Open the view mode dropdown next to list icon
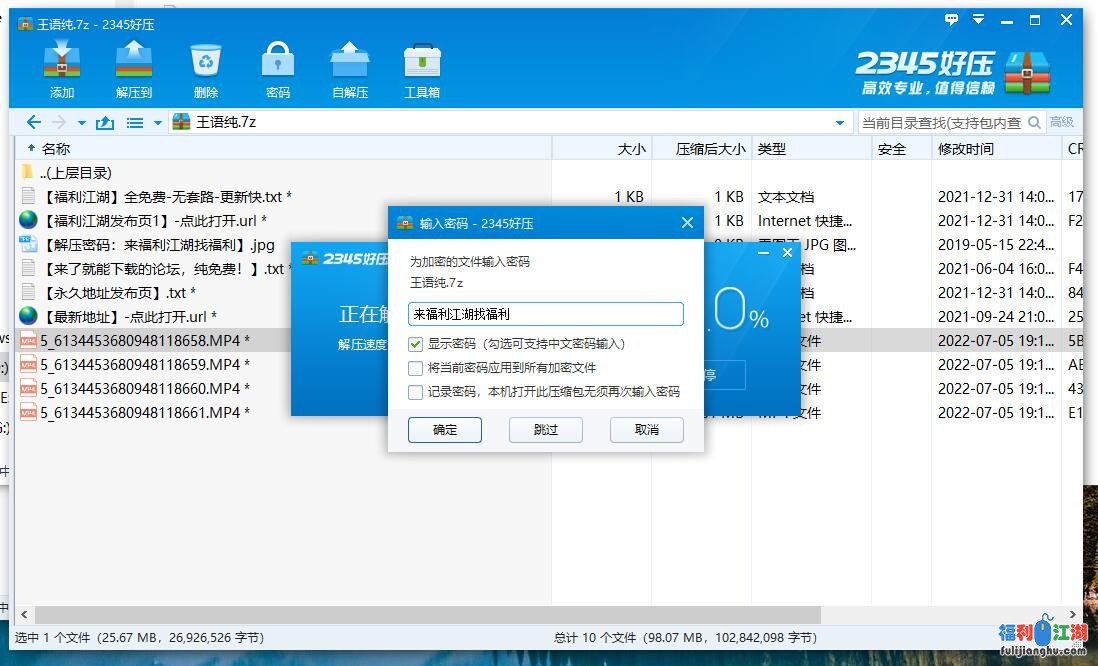This screenshot has width=1098, height=666. coord(157,121)
